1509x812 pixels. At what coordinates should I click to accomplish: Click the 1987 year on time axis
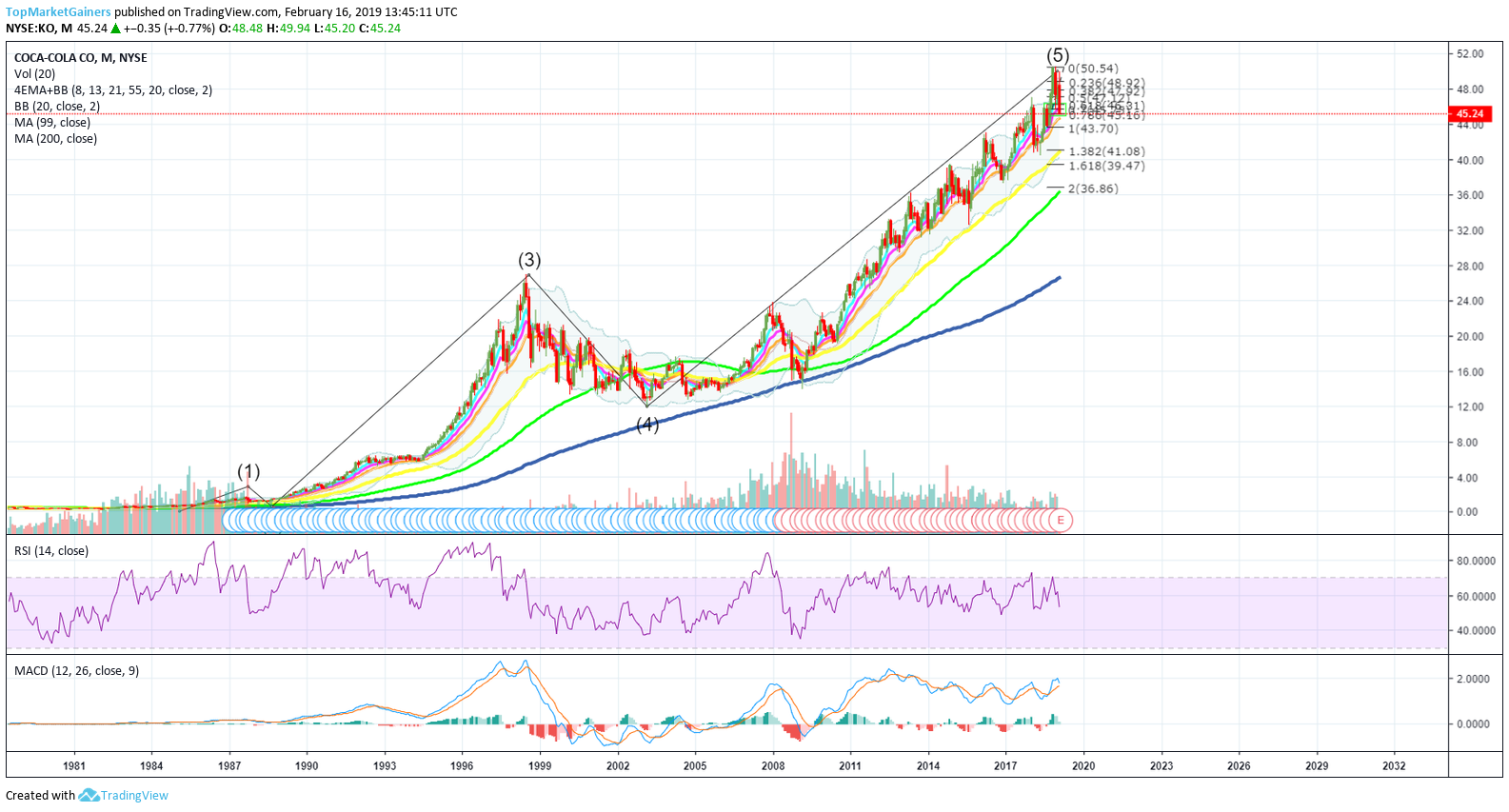229,766
